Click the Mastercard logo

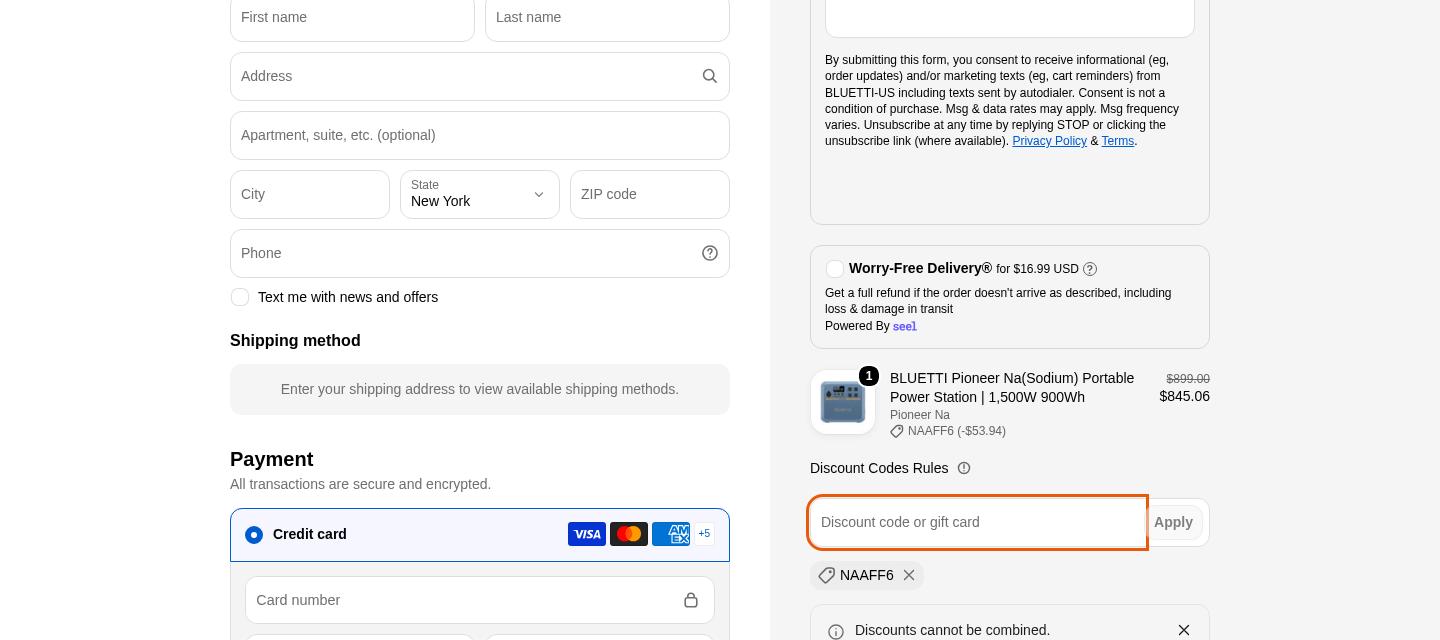(x=629, y=534)
